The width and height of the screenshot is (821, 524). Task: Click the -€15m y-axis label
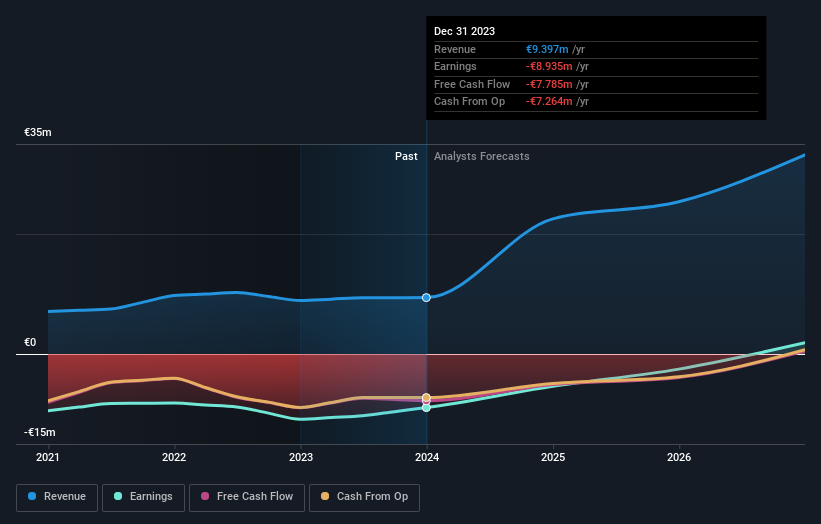click(40, 432)
